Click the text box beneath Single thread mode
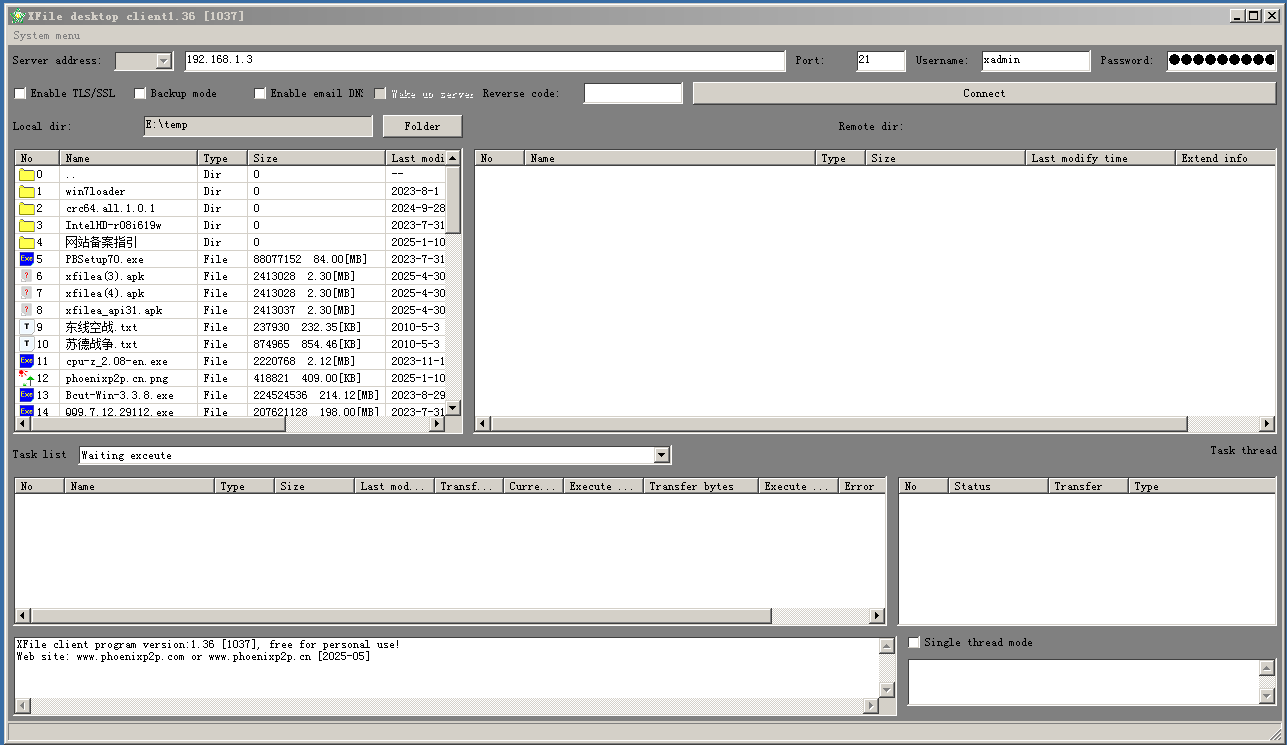Screen dimensions: 1287x745 (x=1084, y=682)
